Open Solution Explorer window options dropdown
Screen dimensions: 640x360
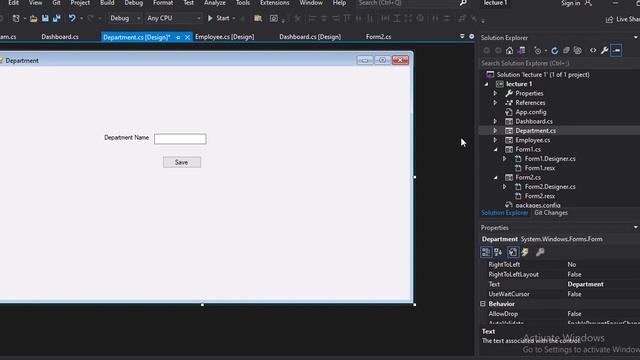tap(636, 38)
